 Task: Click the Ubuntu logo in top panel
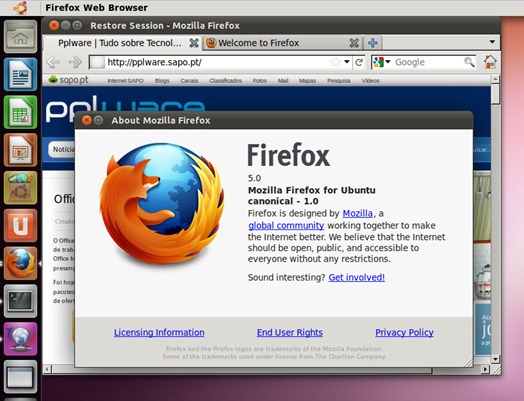(x=20, y=7)
